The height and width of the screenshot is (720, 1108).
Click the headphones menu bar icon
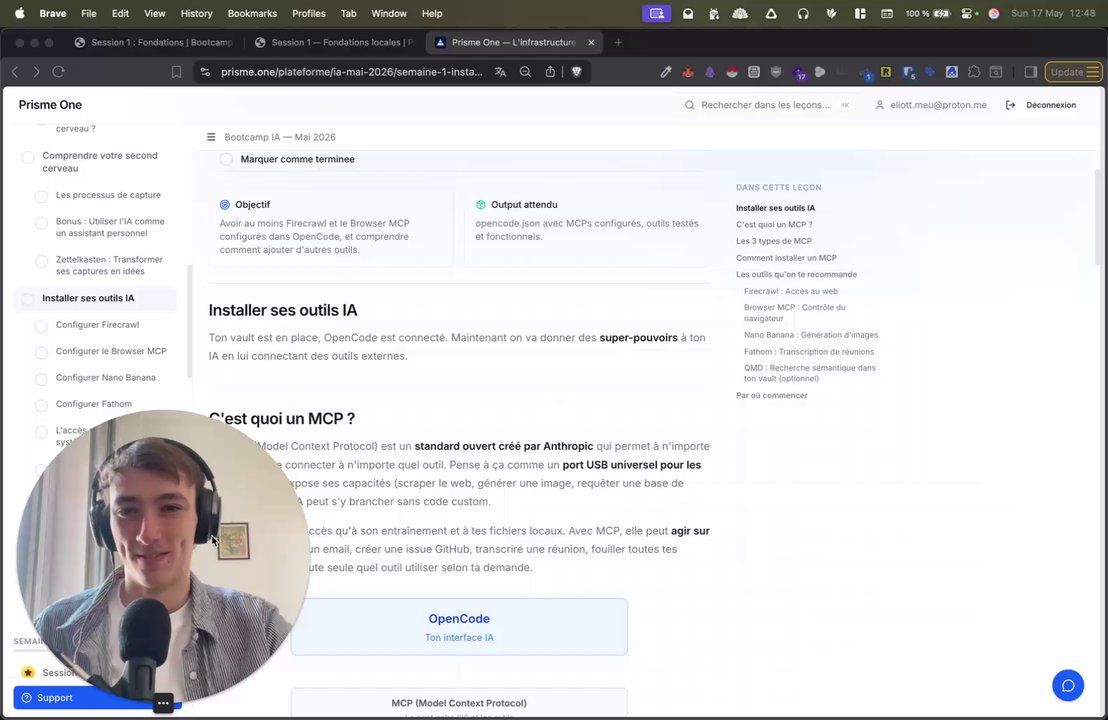click(803, 13)
